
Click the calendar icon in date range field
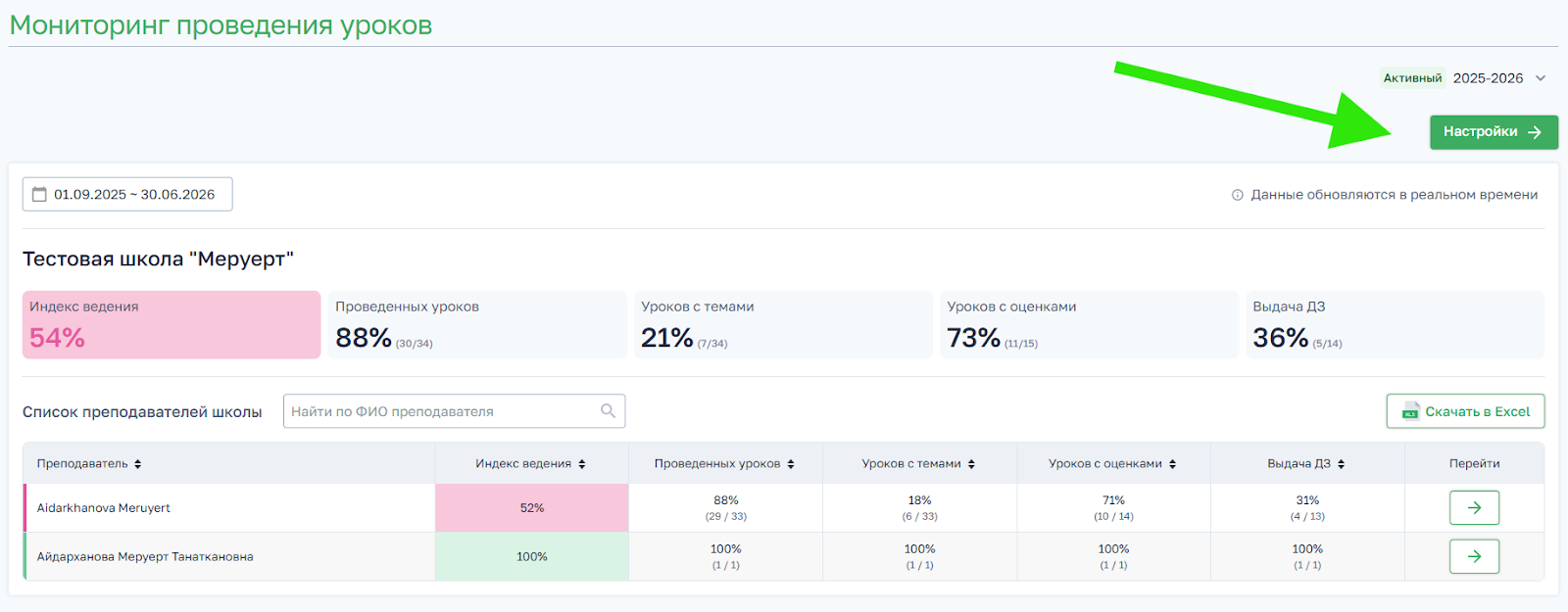(x=39, y=194)
